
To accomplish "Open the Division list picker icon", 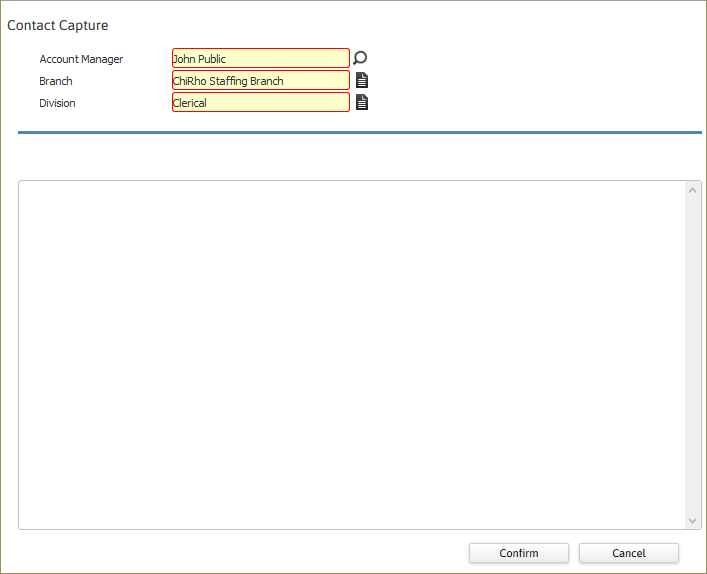I will coord(362,102).
